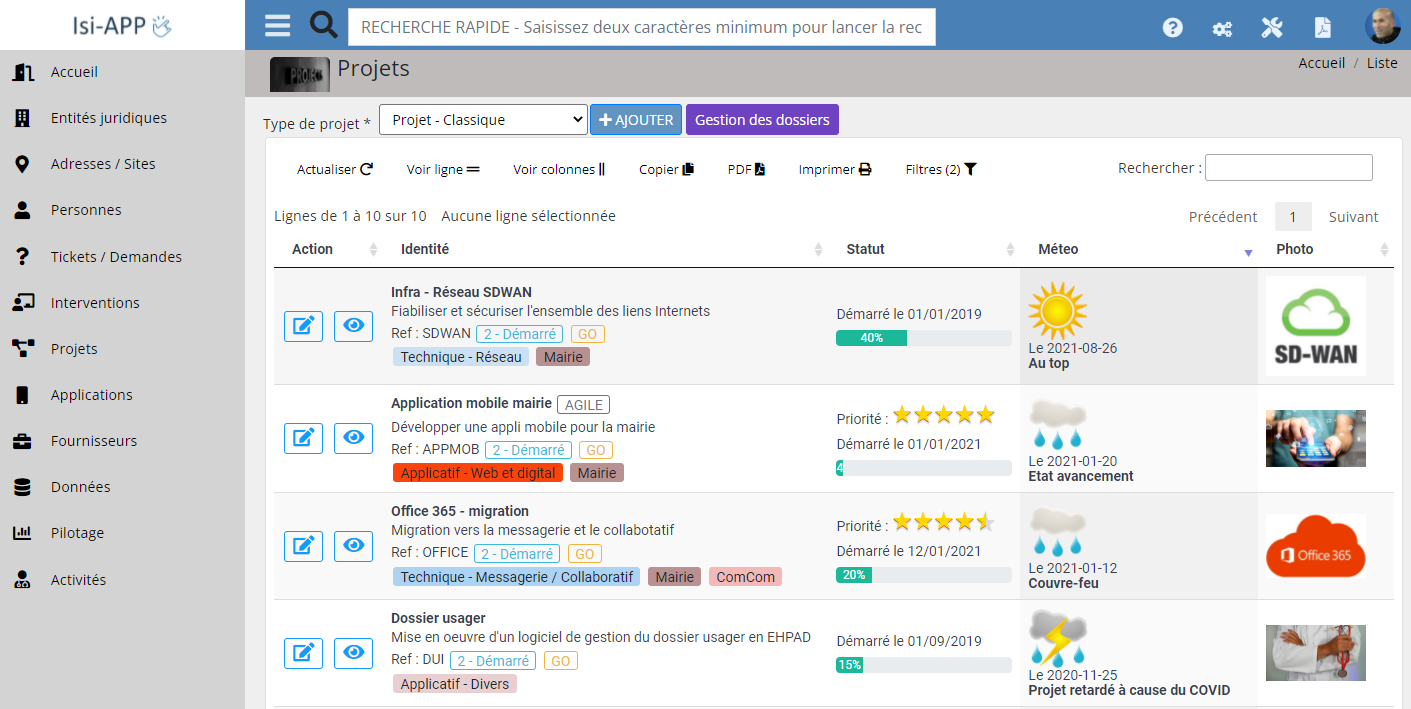Open the tools (wrench) icon in the top bar
Screen dimensions: 1411x709
(x=1272, y=27)
